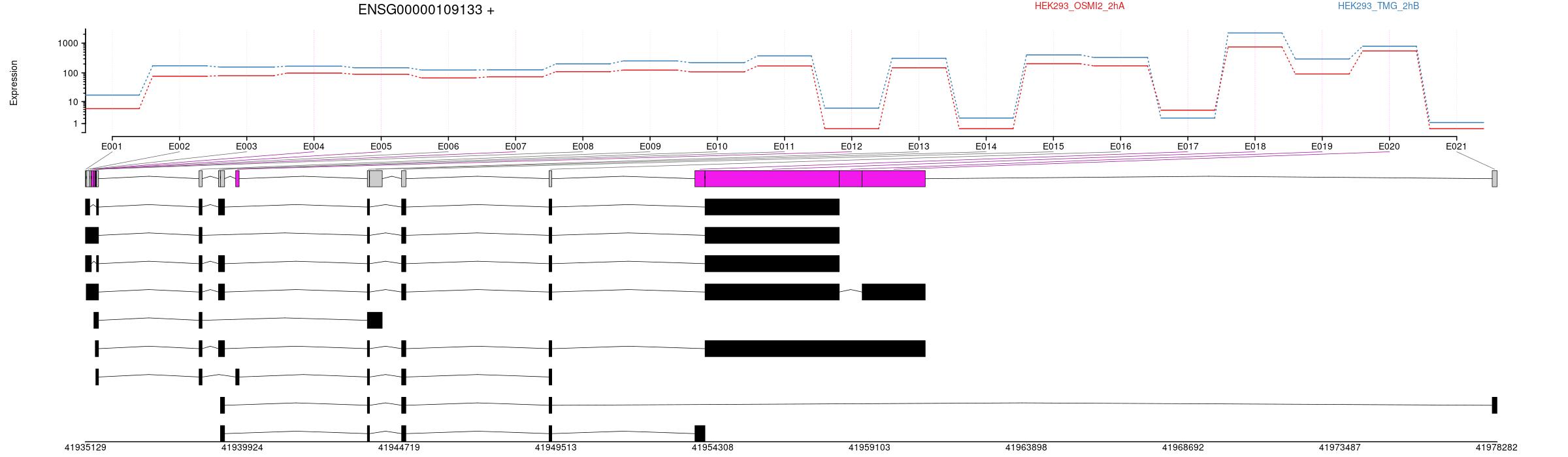1568x457 pixels.
Task: Click exon bin label E001
Action: 112,146
